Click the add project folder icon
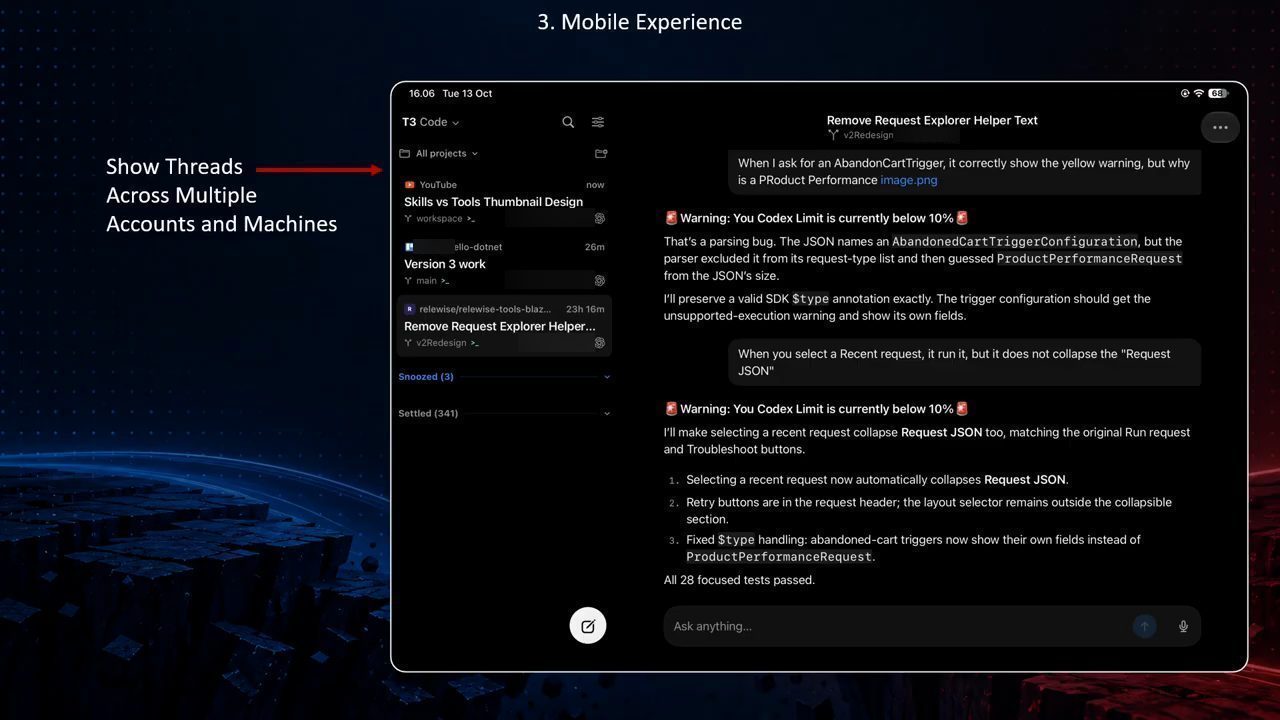 coord(601,154)
